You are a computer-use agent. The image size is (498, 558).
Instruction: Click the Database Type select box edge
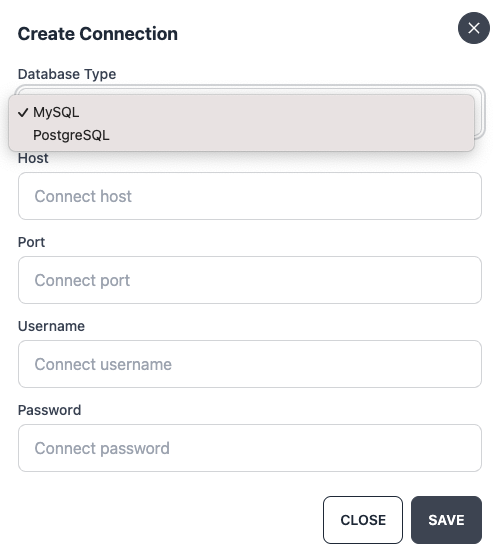pos(479,112)
